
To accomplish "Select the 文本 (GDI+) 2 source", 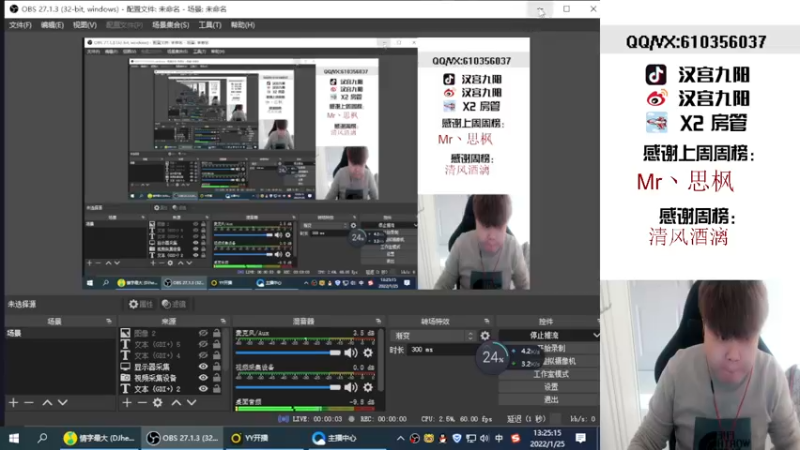I will coord(158,389).
